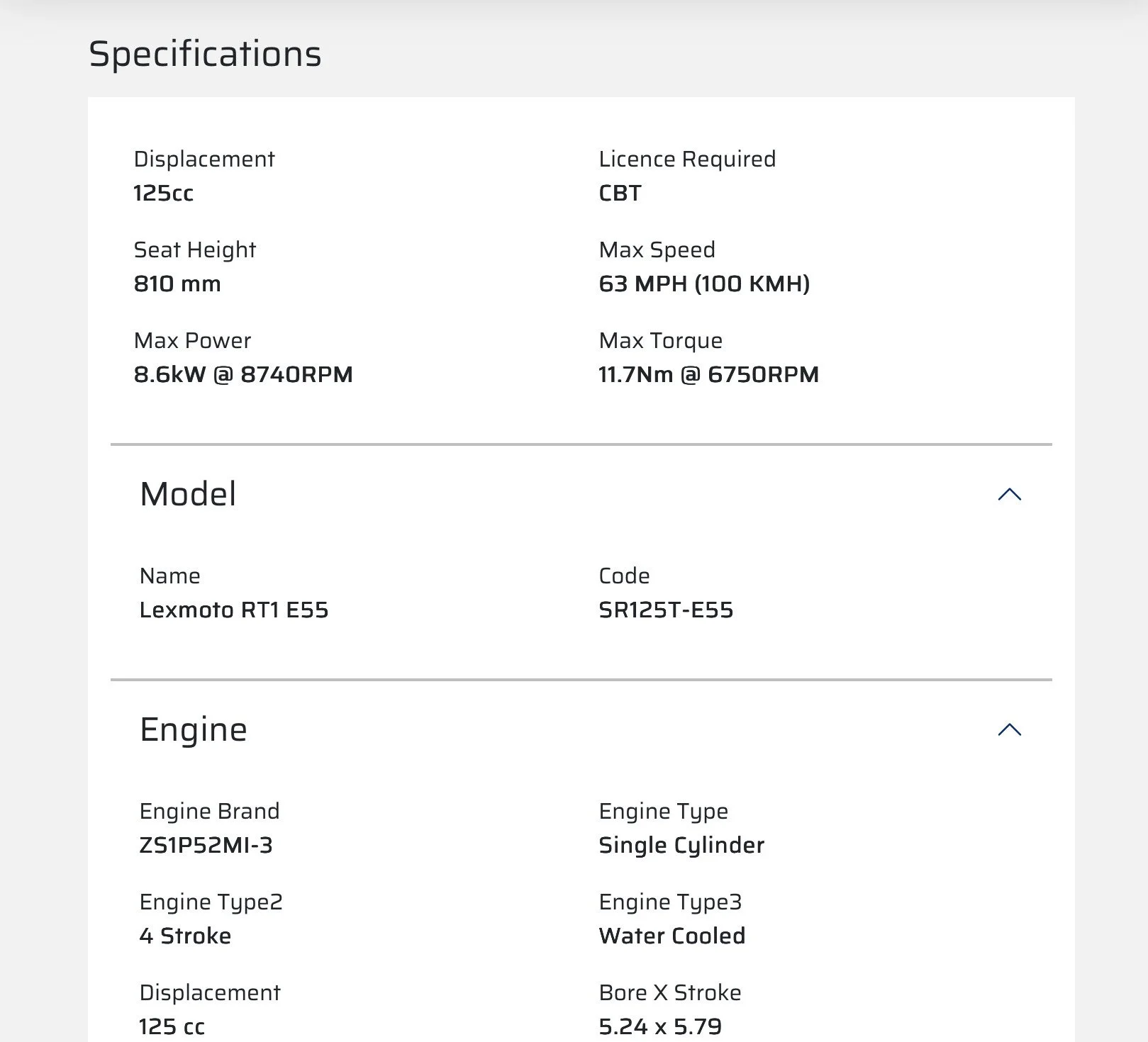1148x1042 pixels.
Task: Click the Max Torque label
Action: tap(660, 341)
